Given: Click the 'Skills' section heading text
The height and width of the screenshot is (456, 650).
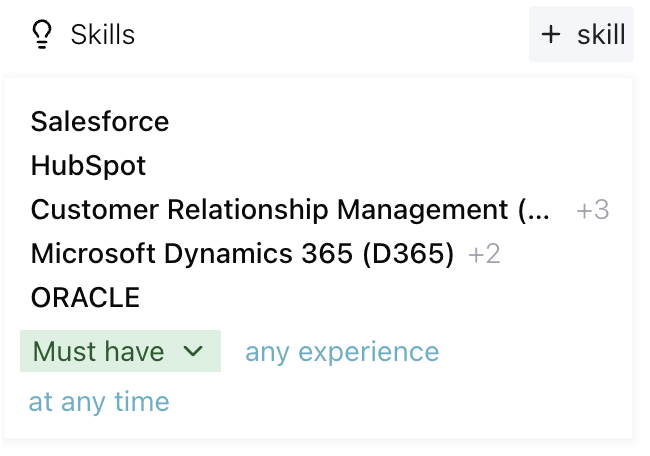Looking at the screenshot, I should pos(102,35).
